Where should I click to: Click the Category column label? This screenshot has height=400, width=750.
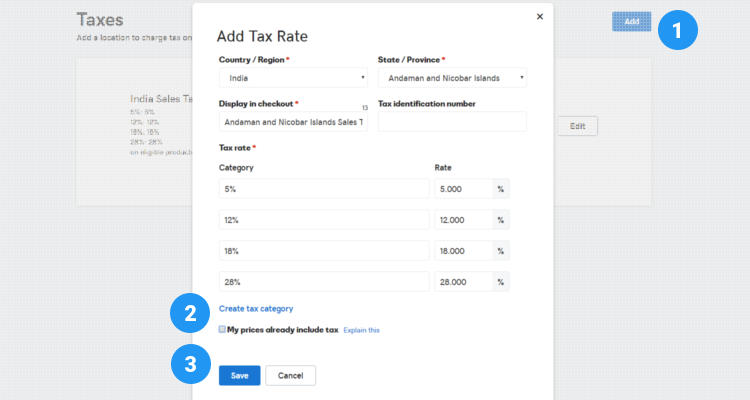pos(236,167)
